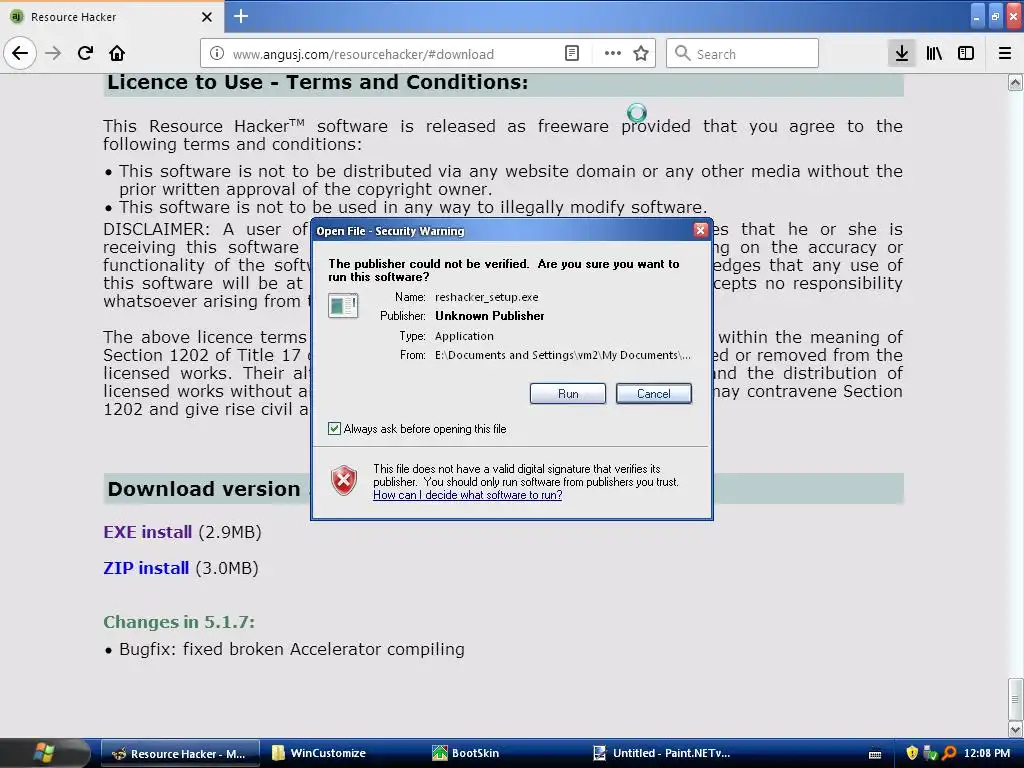Open the Windows Start button

click(x=44, y=753)
